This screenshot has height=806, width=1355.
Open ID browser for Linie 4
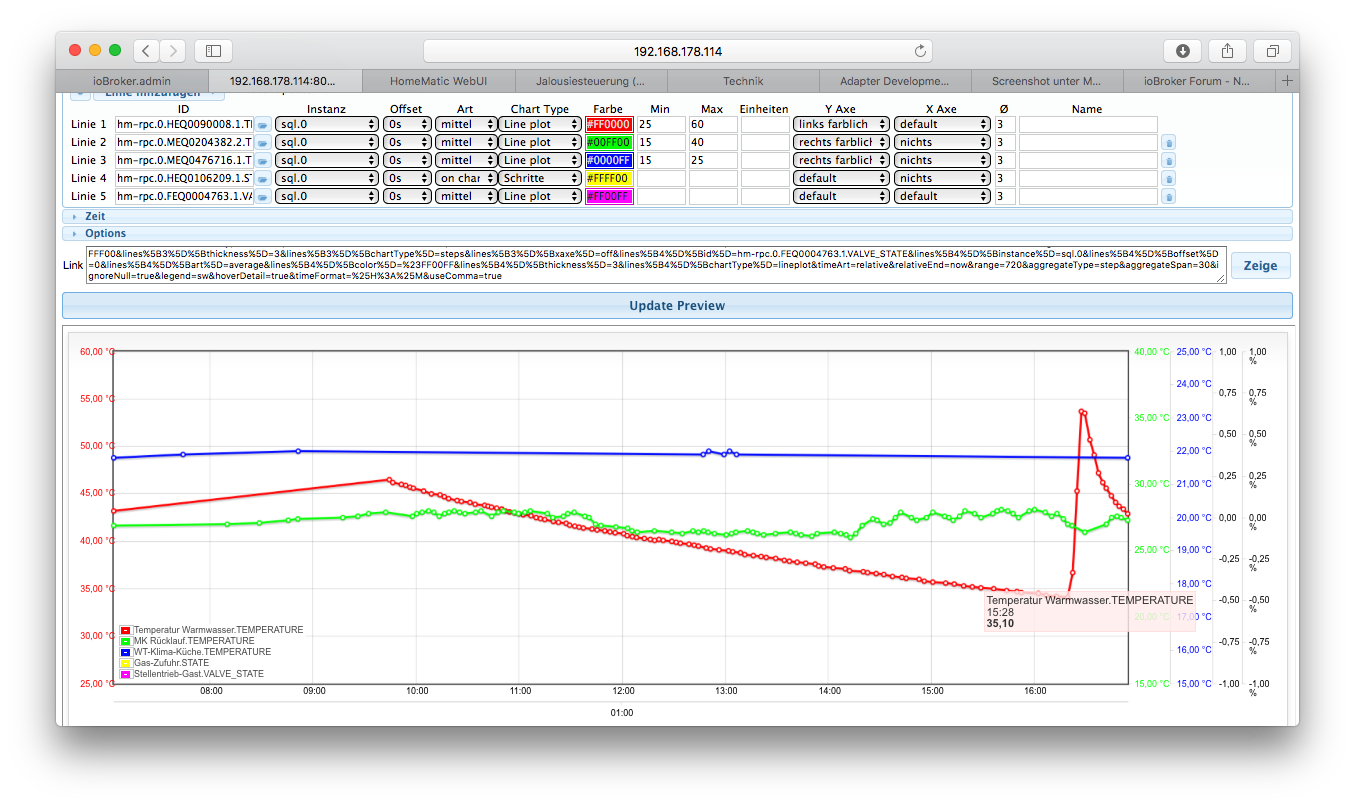point(263,179)
